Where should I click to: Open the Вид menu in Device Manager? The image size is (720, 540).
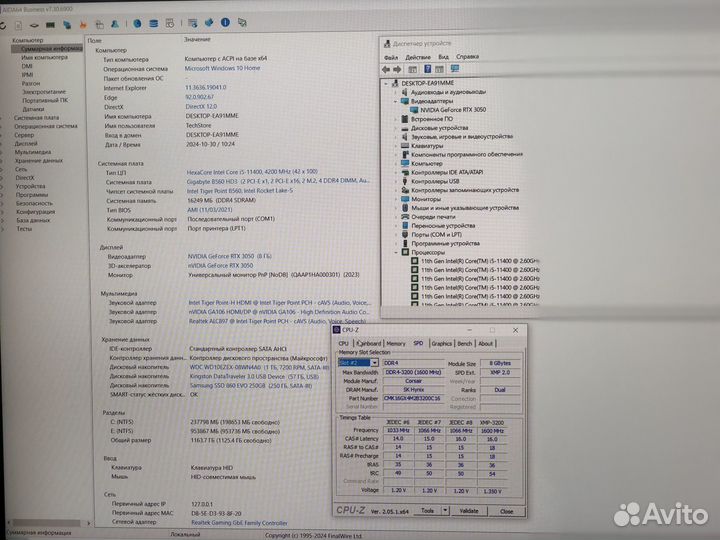click(443, 56)
